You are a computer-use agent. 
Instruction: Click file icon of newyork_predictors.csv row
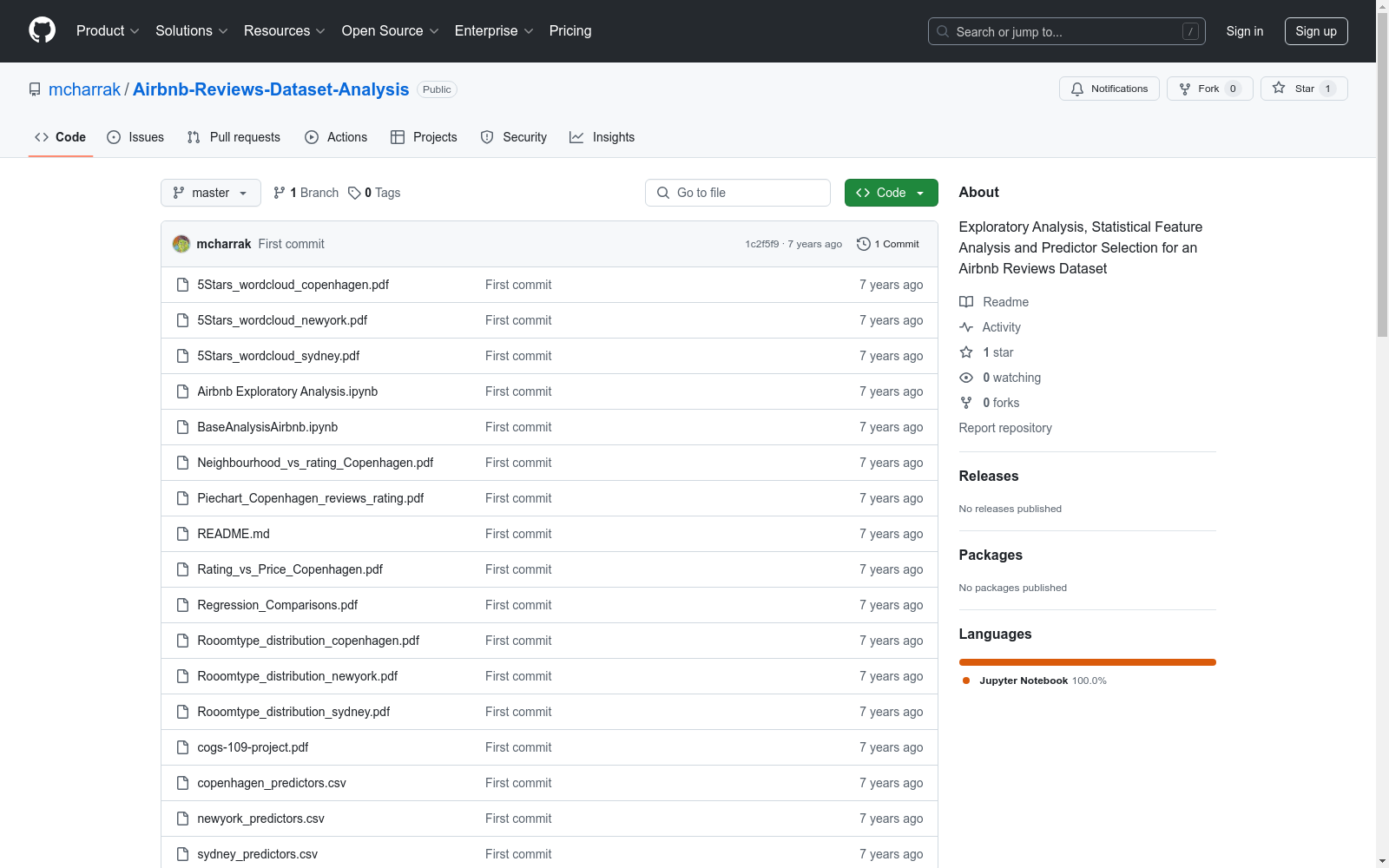coord(182,819)
